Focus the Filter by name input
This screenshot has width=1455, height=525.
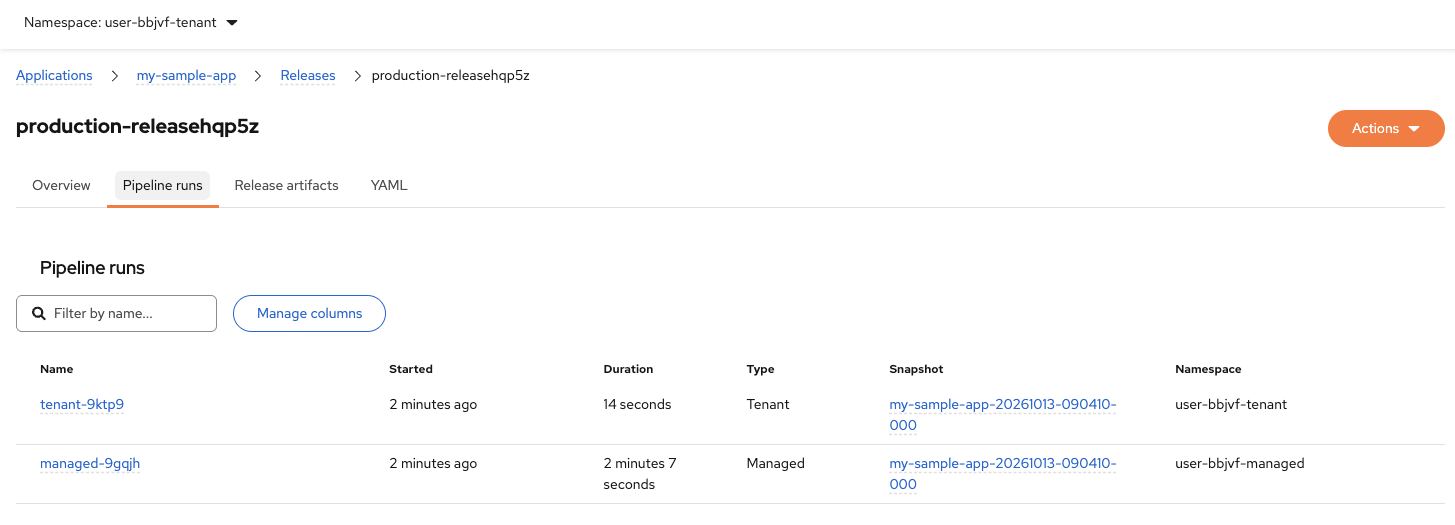[x=116, y=313]
